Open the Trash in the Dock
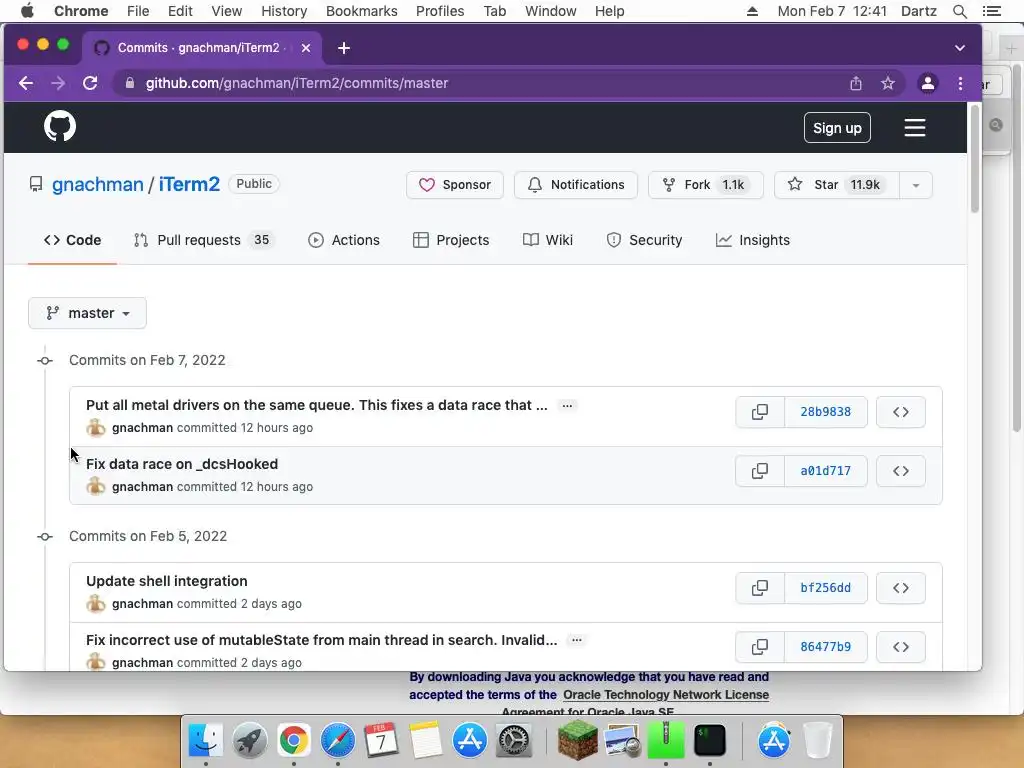The width and height of the screenshot is (1024, 768). click(x=818, y=740)
